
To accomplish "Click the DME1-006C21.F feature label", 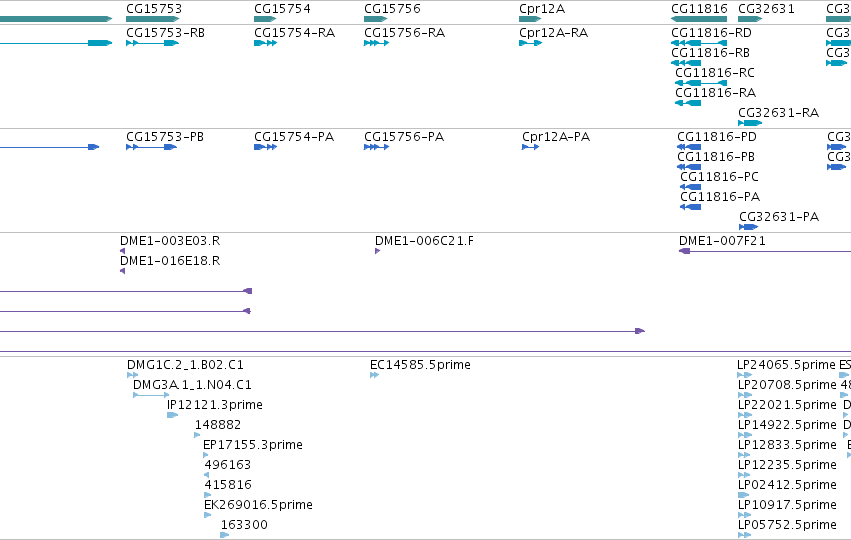I will coord(424,241).
